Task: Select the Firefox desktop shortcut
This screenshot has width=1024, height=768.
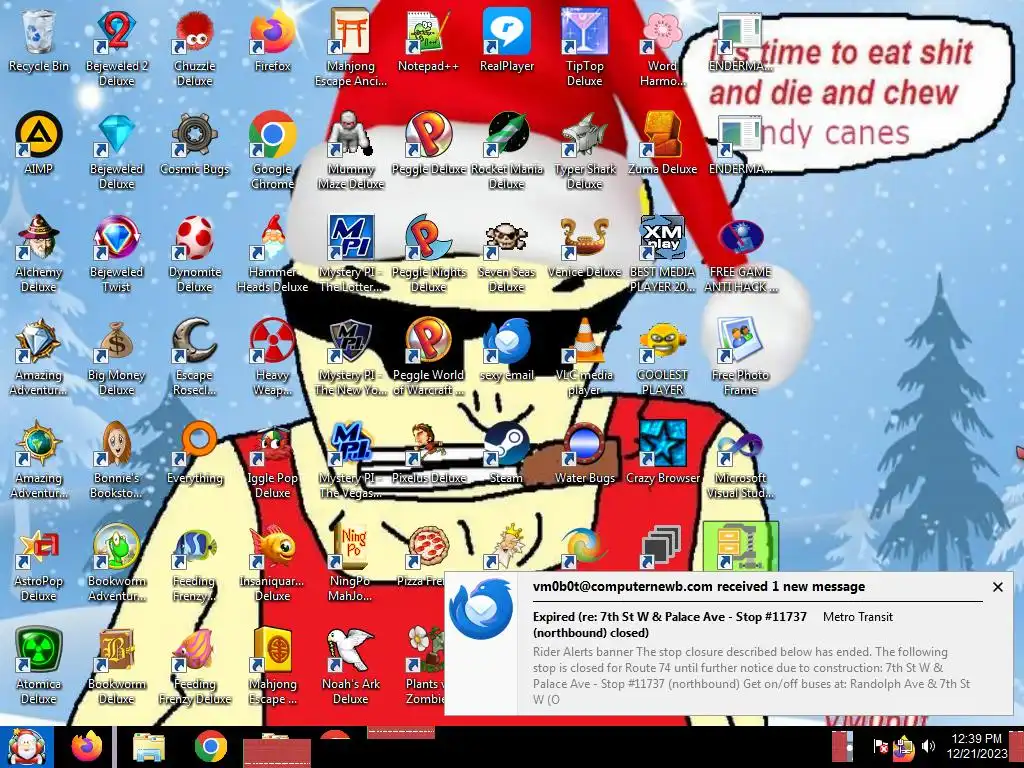Action: tap(272, 40)
